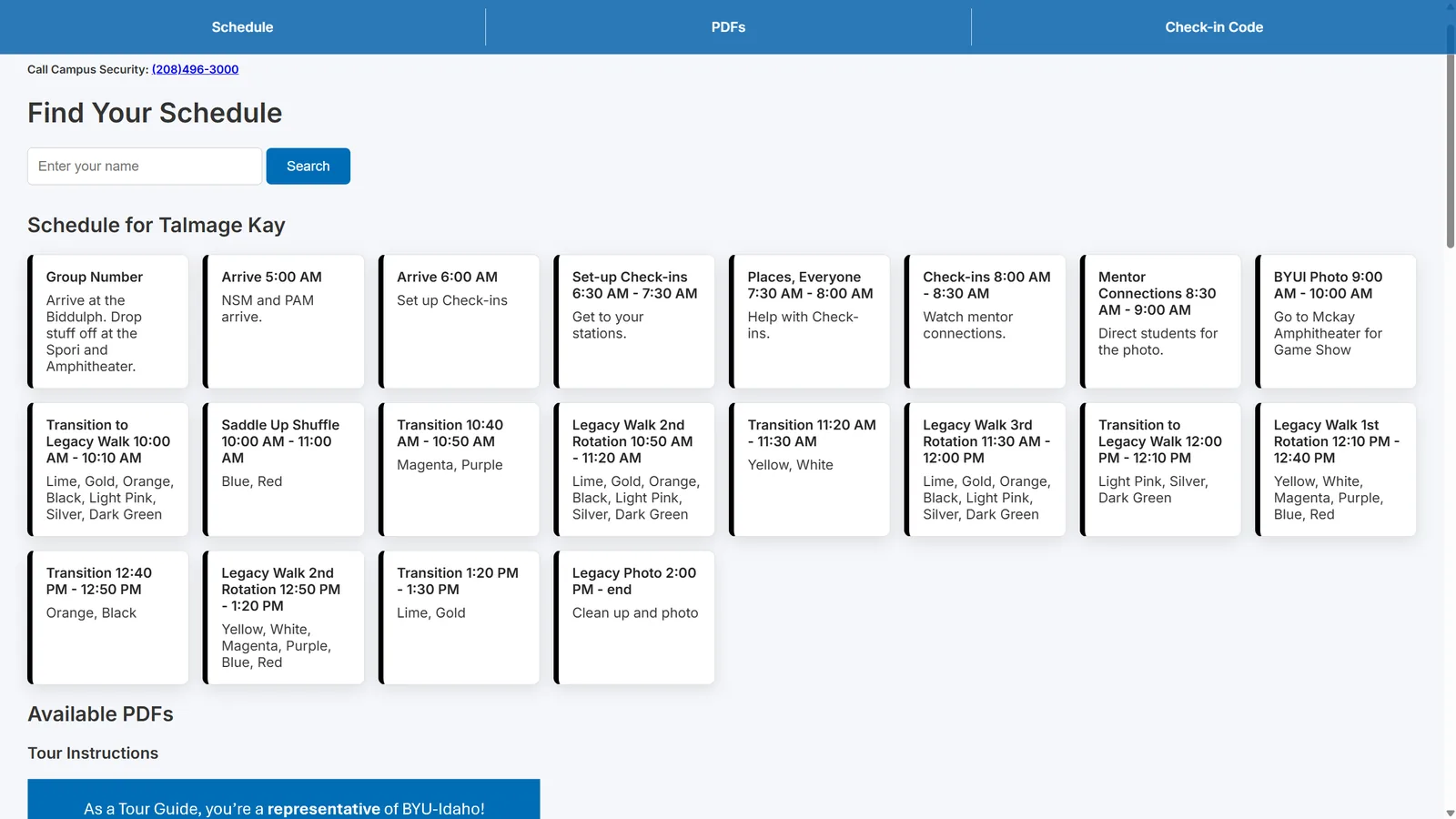Call Campus Security via the phone link

click(195, 69)
